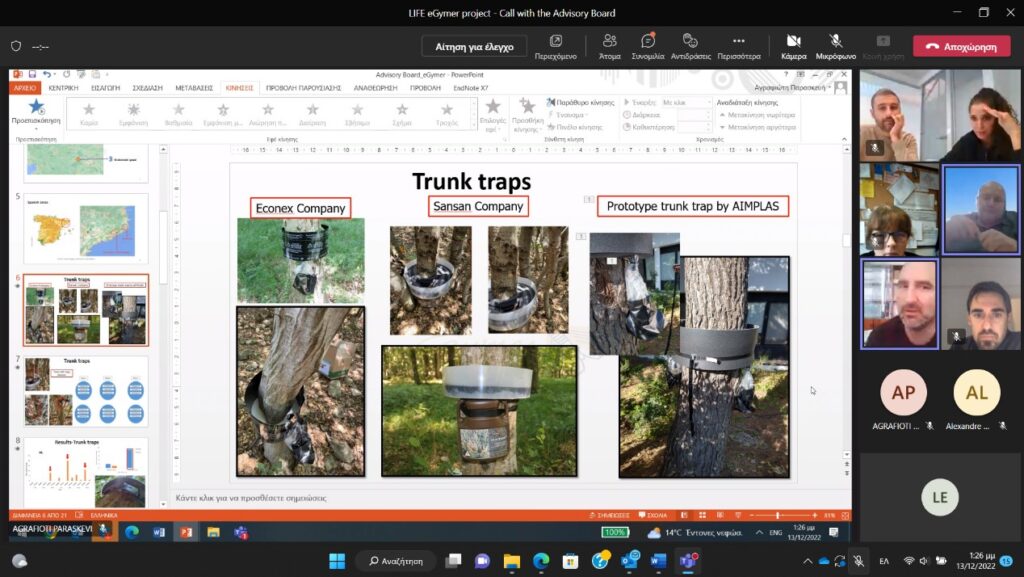
Task: Leave the meeting with Αποχώρηση button
Action: pyautogui.click(x=961, y=46)
